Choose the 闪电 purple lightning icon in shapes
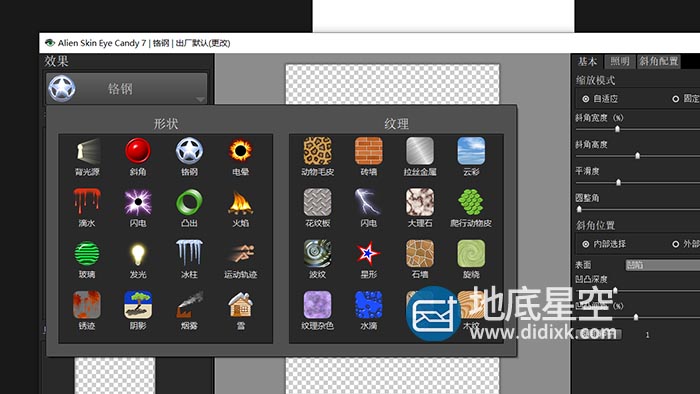This screenshot has height=394, width=700. pyautogui.click(x=138, y=203)
